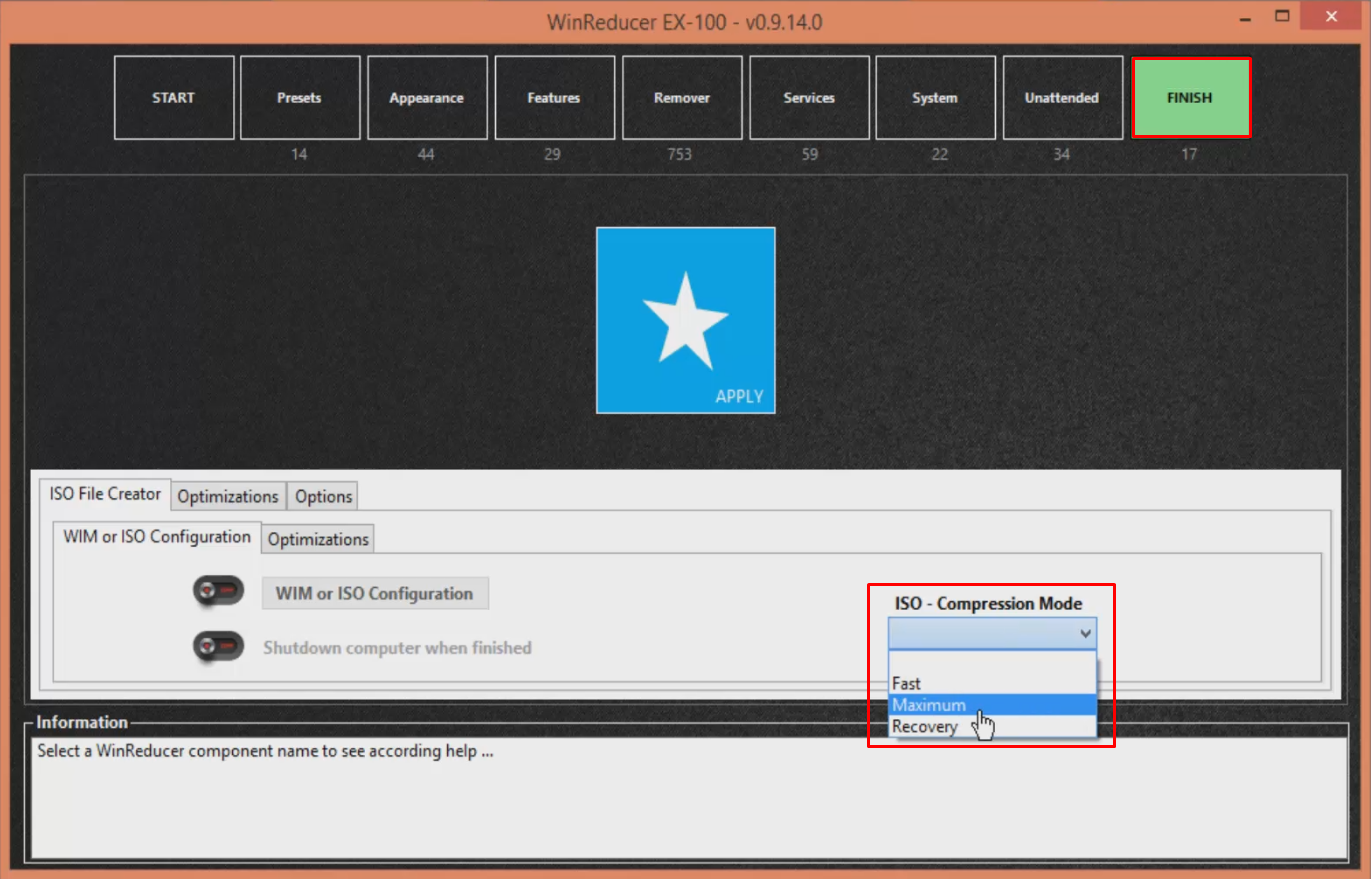Image resolution: width=1371 pixels, height=879 pixels.
Task: Select the inner Optimizations sub-tab
Action: point(318,539)
